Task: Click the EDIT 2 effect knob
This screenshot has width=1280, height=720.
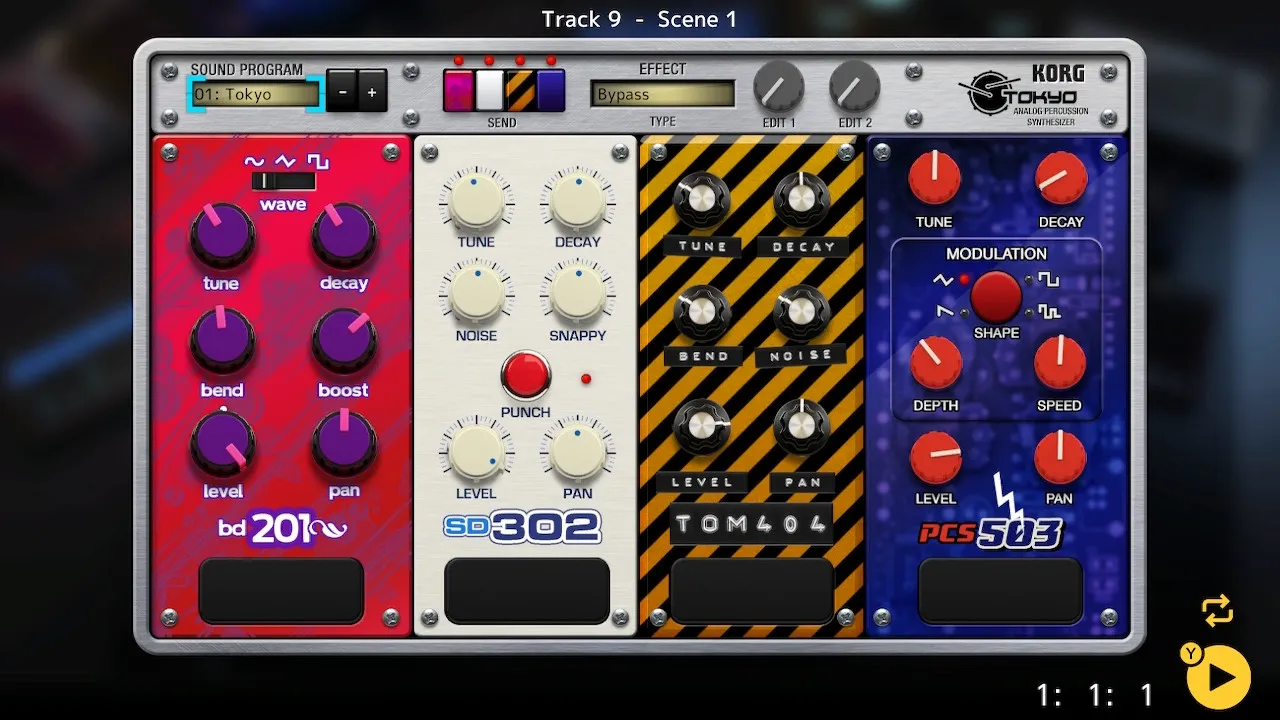Action: pos(855,87)
